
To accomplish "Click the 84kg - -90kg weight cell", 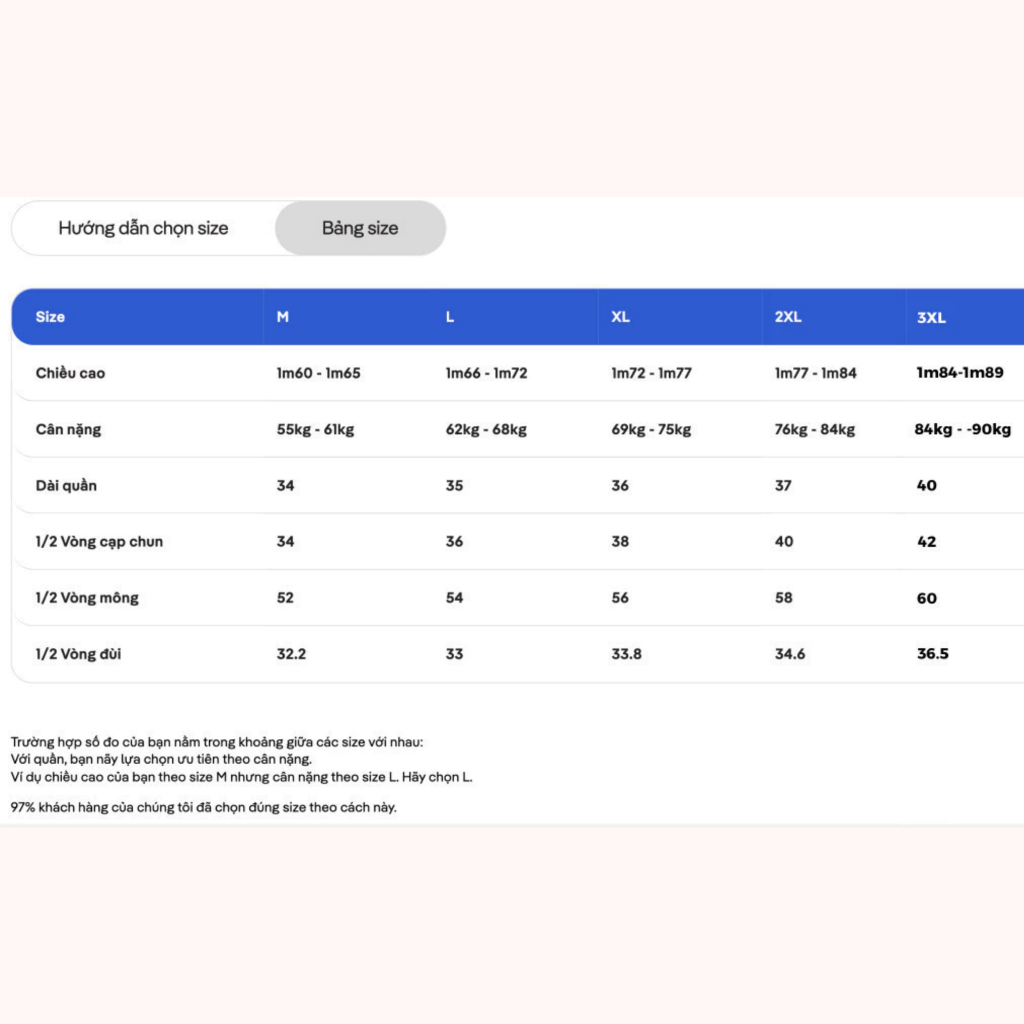I will pos(963,429).
